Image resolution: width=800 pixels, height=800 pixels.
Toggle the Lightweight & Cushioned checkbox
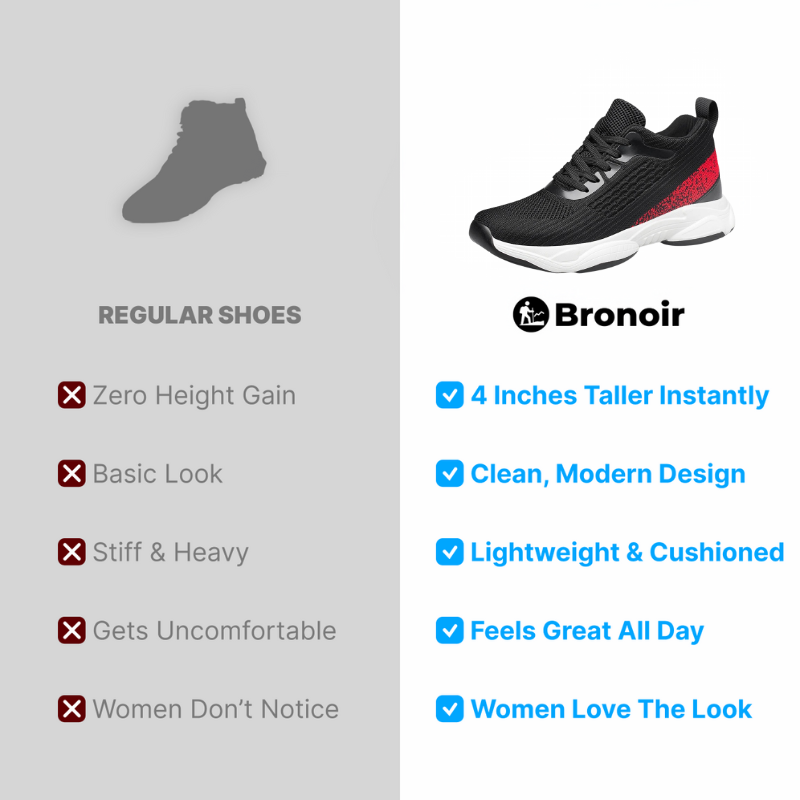click(449, 552)
